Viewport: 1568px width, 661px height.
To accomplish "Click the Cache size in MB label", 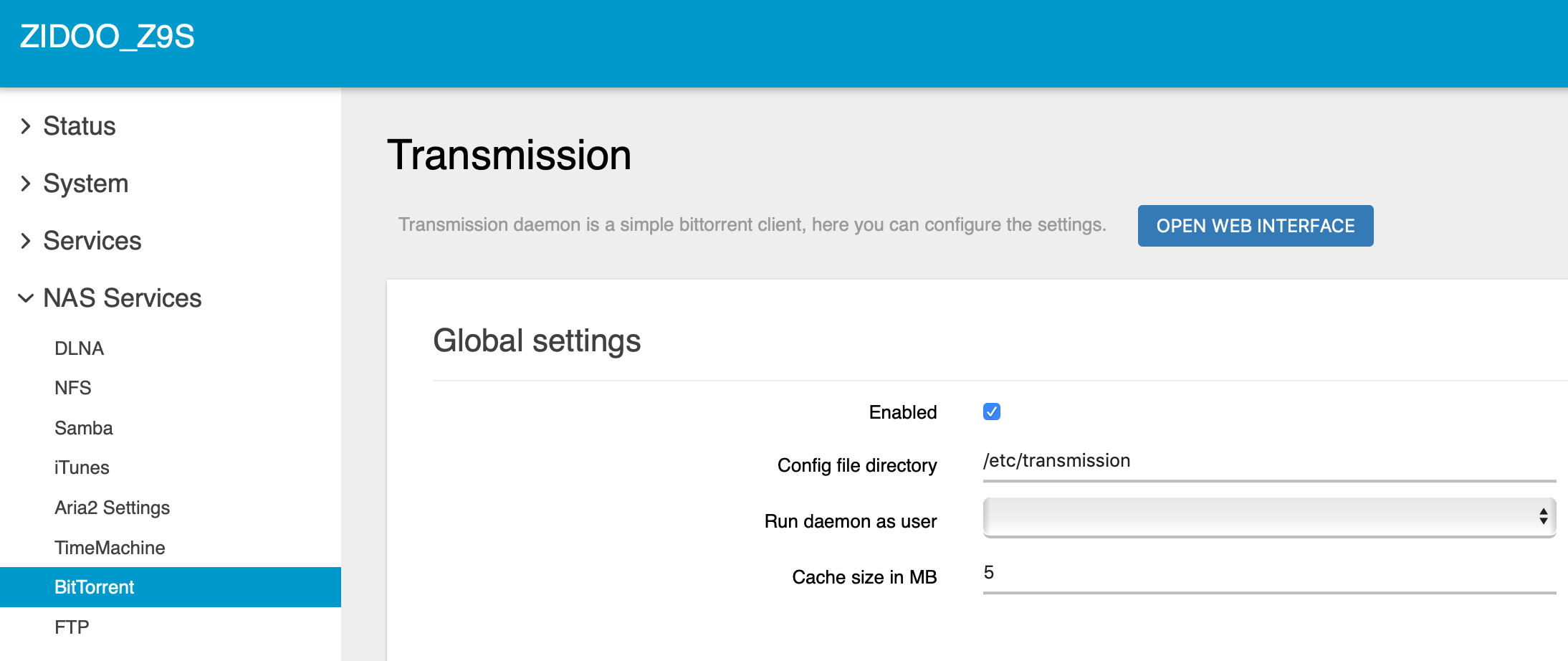I will [x=864, y=577].
